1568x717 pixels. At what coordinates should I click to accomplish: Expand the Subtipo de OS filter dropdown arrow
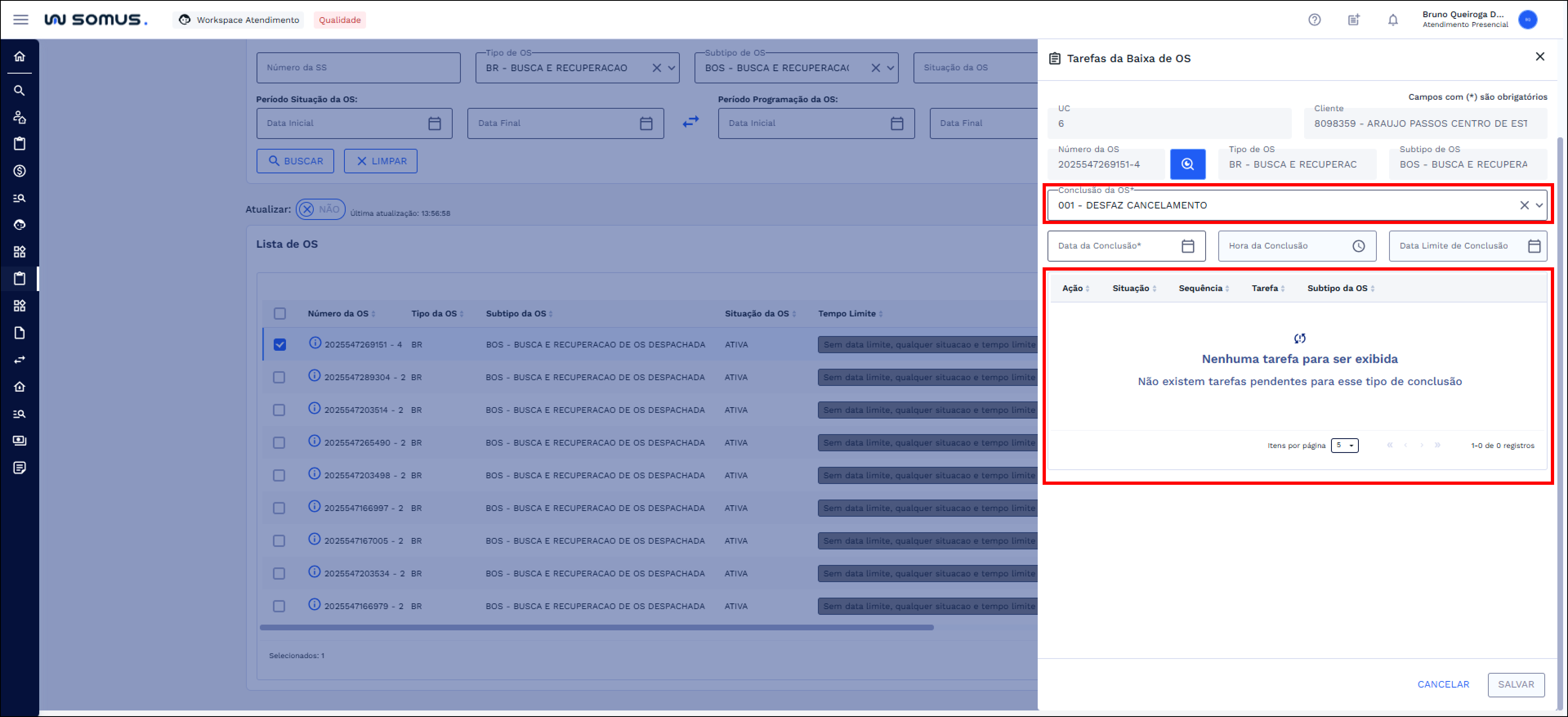891,67
